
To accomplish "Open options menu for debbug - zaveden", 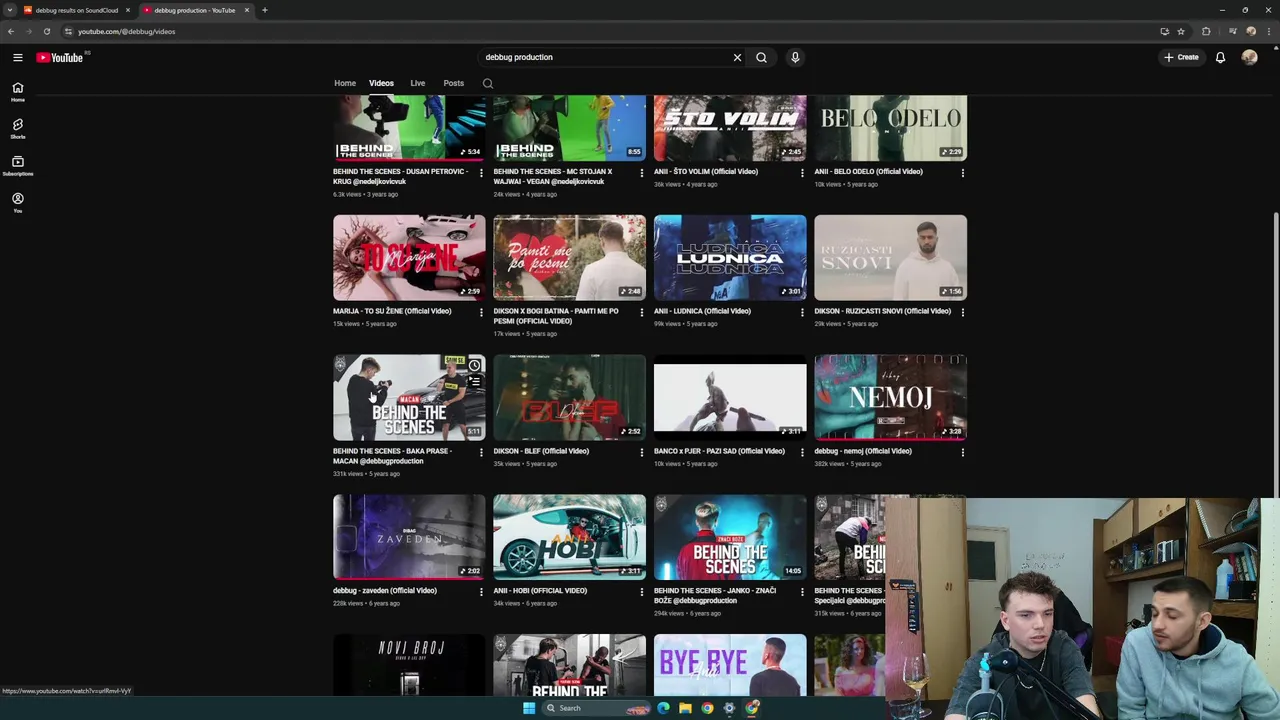I will tap(481, 592).
